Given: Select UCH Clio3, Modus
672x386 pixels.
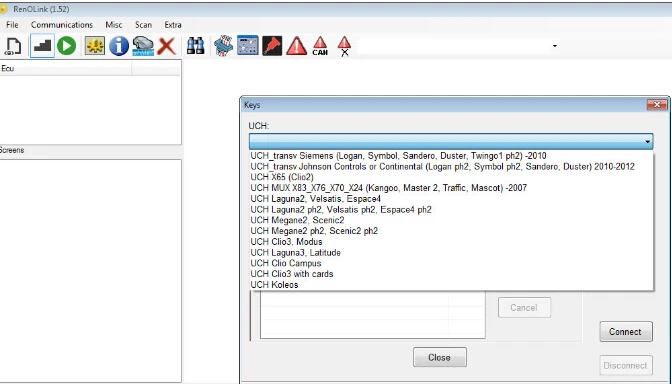Looking at the screenshot, I should point(452,242).
